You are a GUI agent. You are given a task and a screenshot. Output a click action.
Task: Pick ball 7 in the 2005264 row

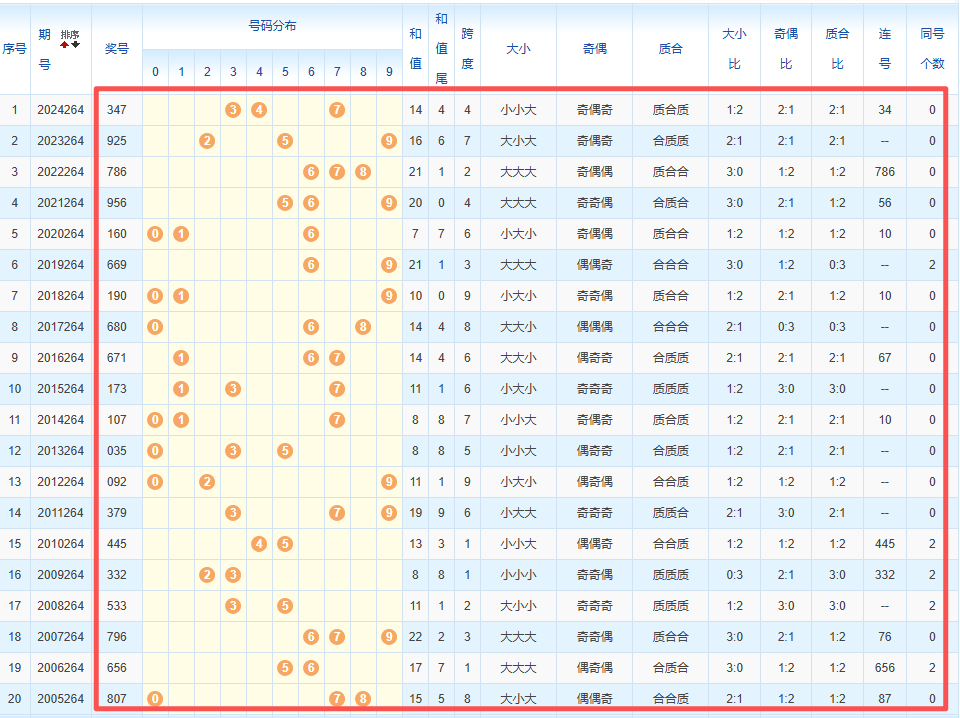pos(337,699)
